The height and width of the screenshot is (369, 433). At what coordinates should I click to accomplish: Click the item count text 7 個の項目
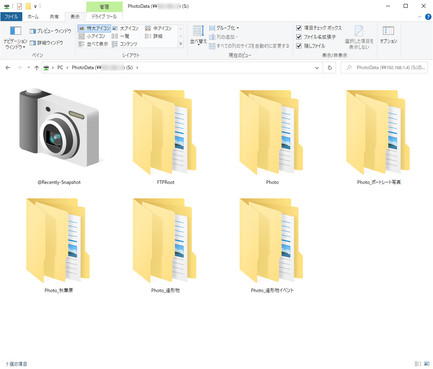pos(16,364)
